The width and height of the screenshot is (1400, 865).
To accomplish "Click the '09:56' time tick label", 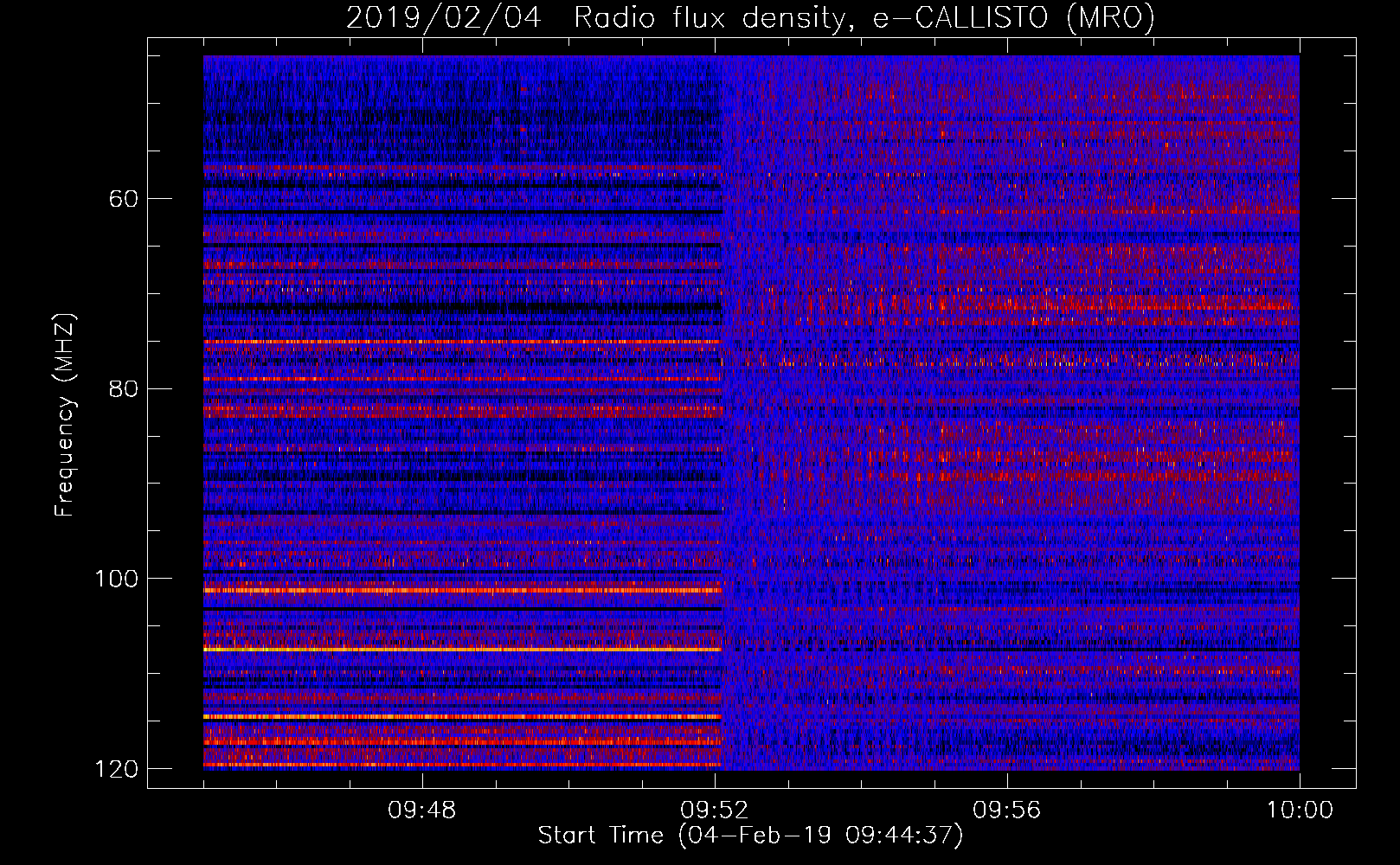I will click(x=1007, y=811).
